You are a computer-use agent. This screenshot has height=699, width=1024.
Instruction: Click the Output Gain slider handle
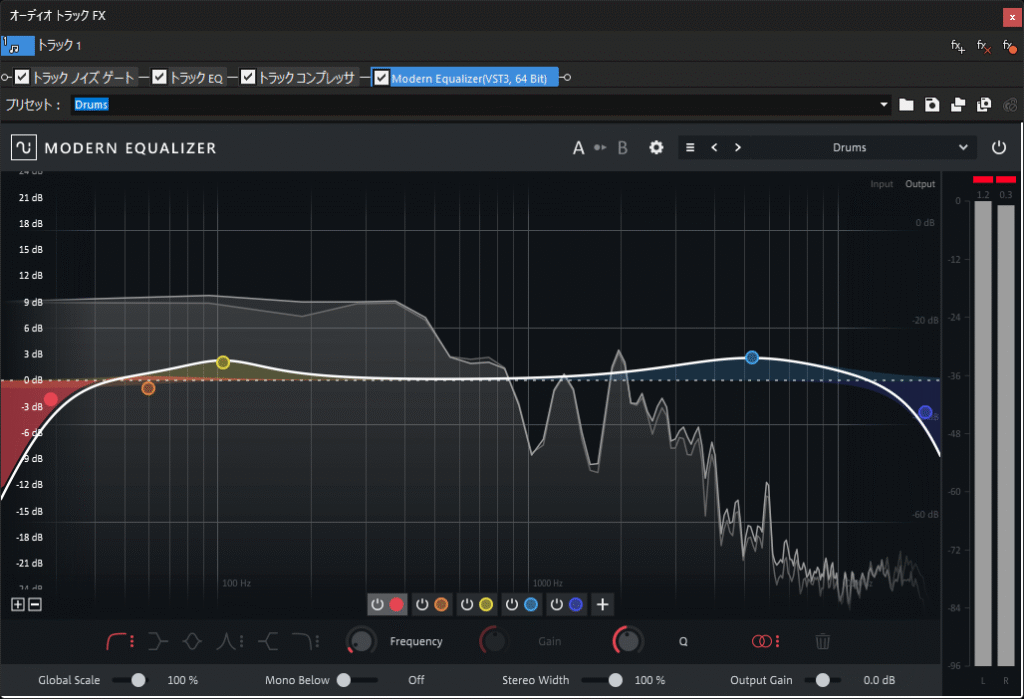[x=822, y=680]
